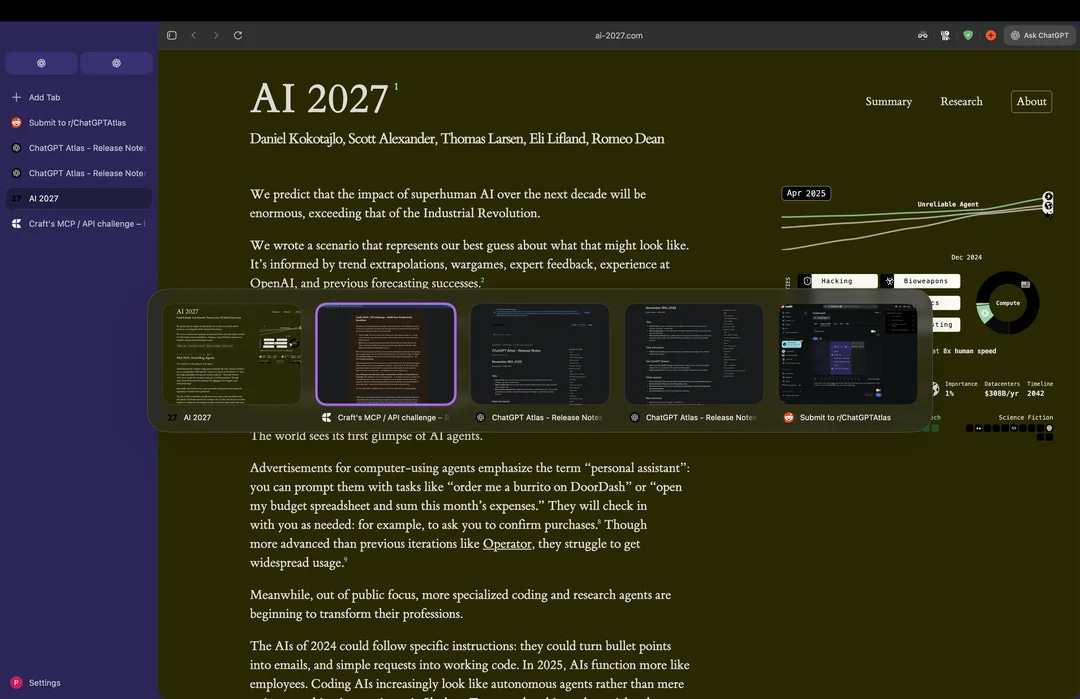Open footnote 8 after confirm purchases
Screen dimensions: 1080x699
(599, 521)
